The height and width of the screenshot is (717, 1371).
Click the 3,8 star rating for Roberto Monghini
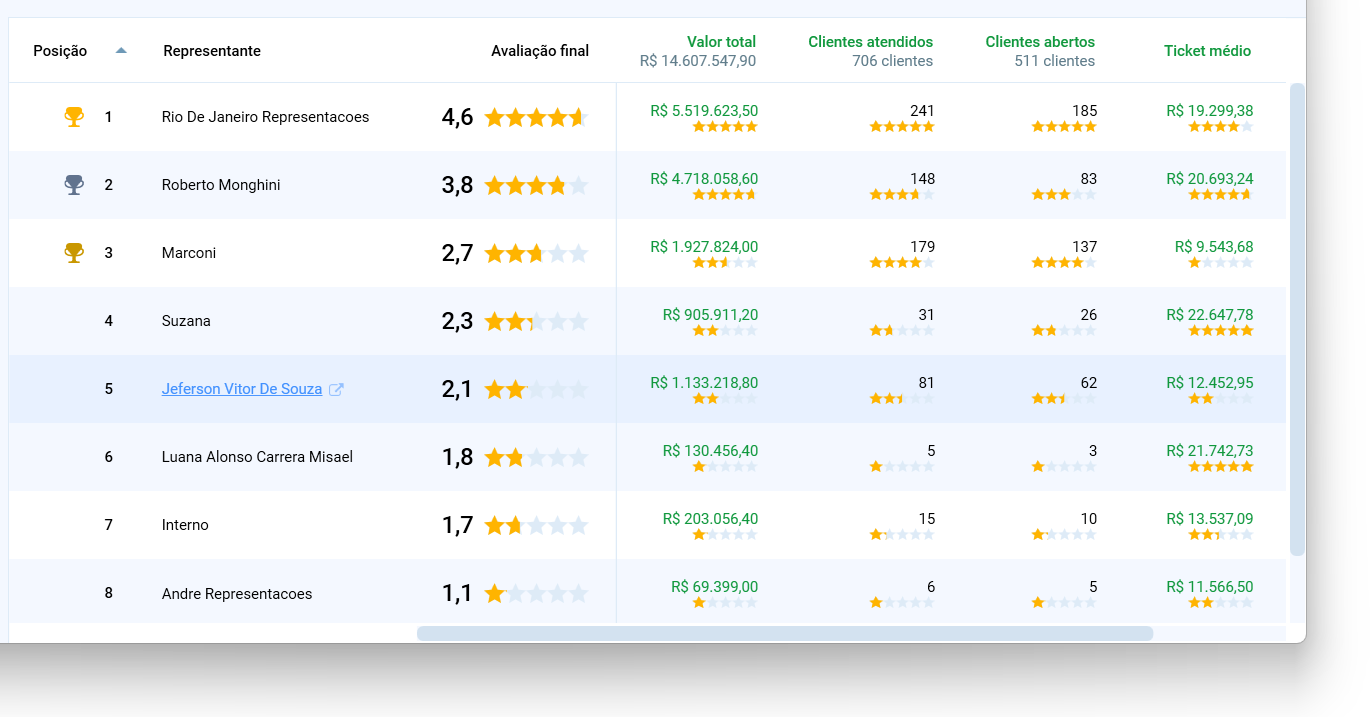click(535, 185)
